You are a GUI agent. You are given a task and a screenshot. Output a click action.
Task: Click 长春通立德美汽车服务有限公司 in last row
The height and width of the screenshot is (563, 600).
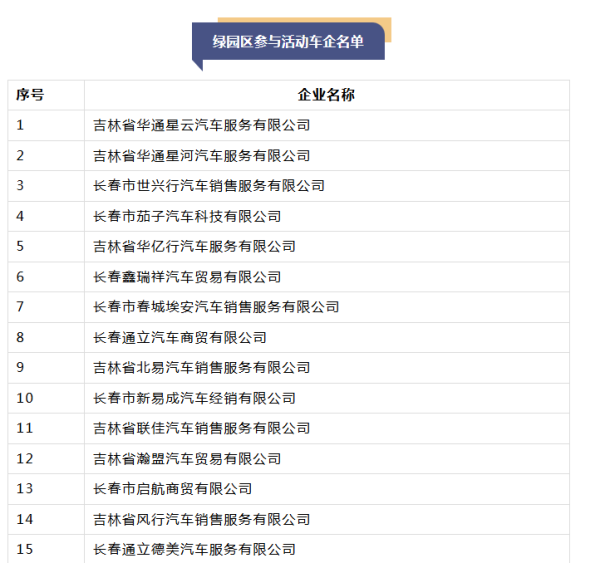click(194, 549)
